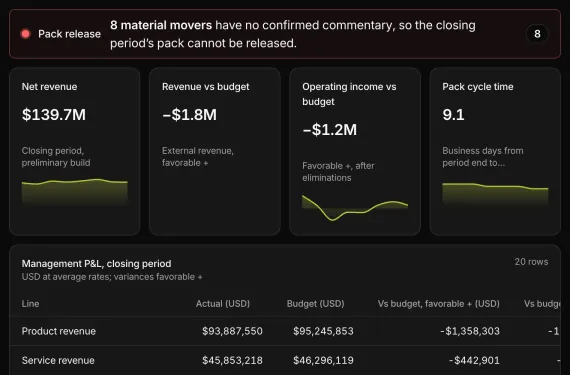Click the Pack cycle time sparkline chart
This screenshot has height=375, width=570.
click(495, 194)
